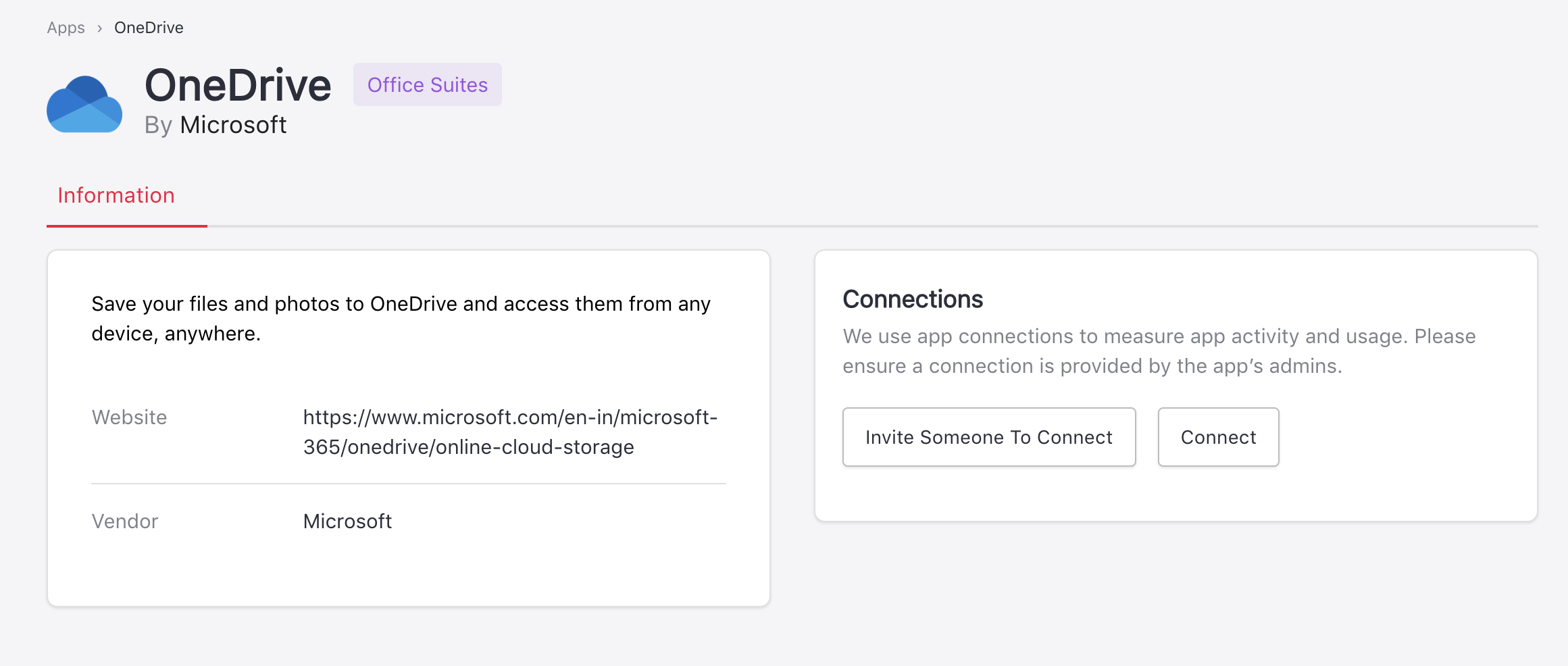Viewport: 1568px width, 666px height.
Task: Click the app connections explanation paragraph
Action: [1159, 351]
